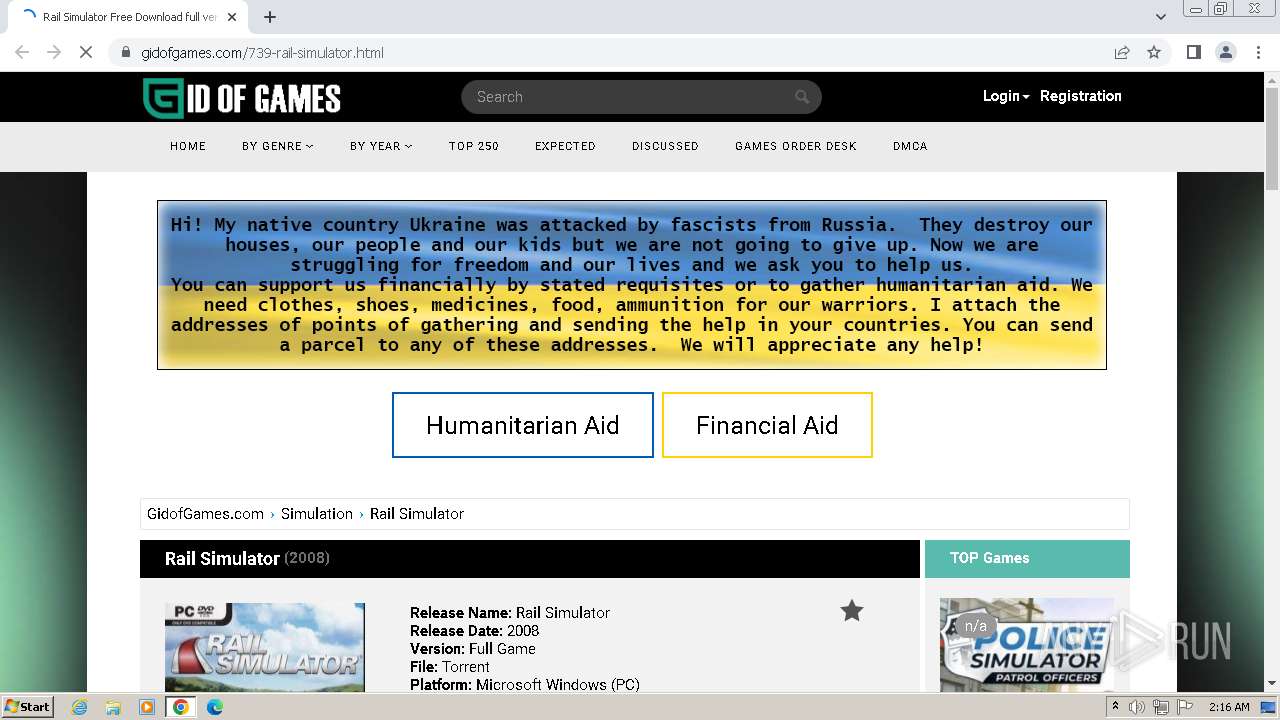Image resolution: width=1280 pixels, height=720 pixels.
Task: Open the Police Simulator Patrol Officers thumbnail
Action: (1027, 645)
